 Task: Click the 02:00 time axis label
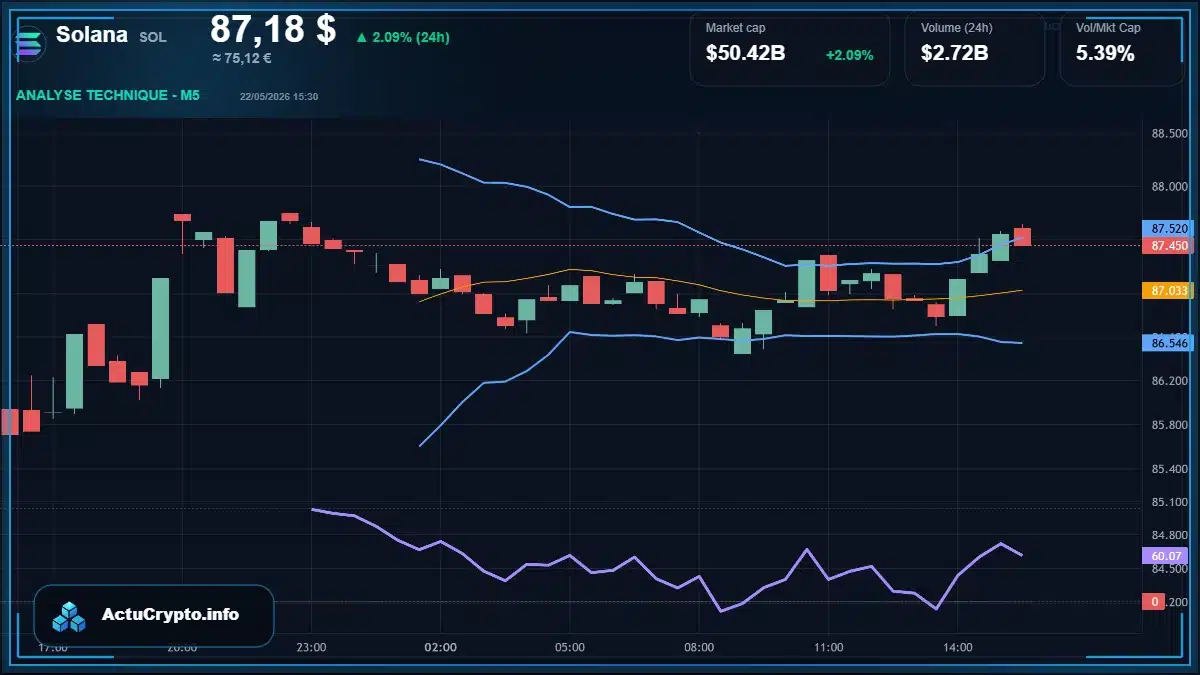(x=441, y=647)
